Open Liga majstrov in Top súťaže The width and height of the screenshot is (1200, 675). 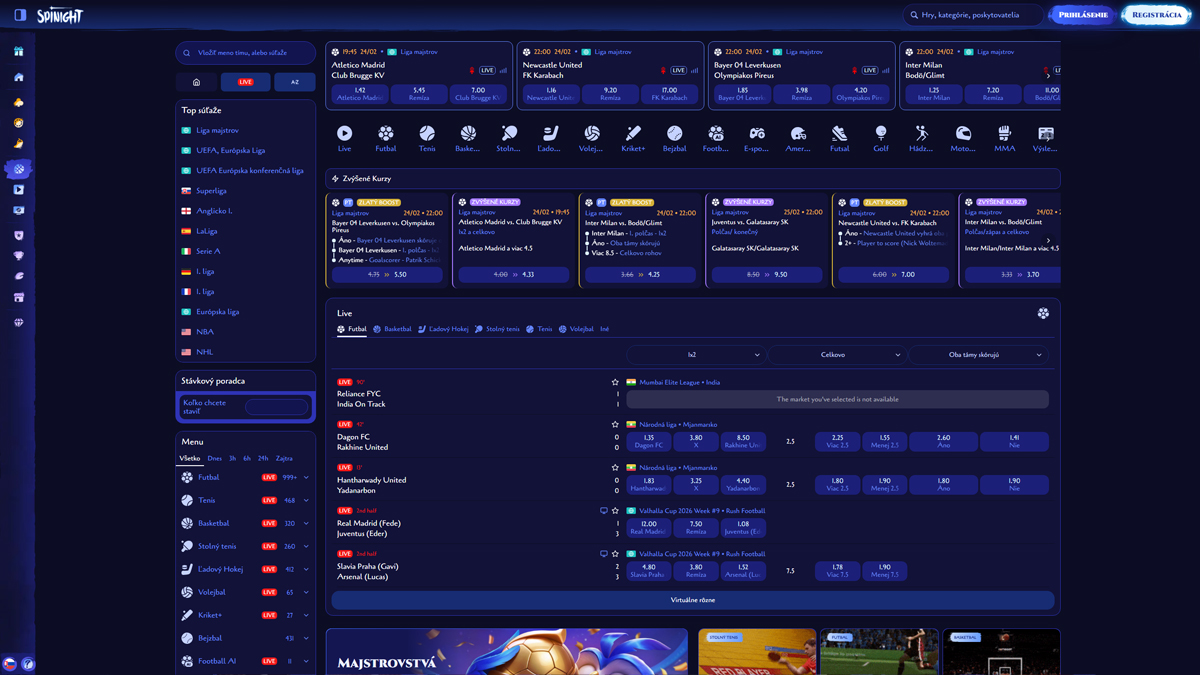point(217,130)
